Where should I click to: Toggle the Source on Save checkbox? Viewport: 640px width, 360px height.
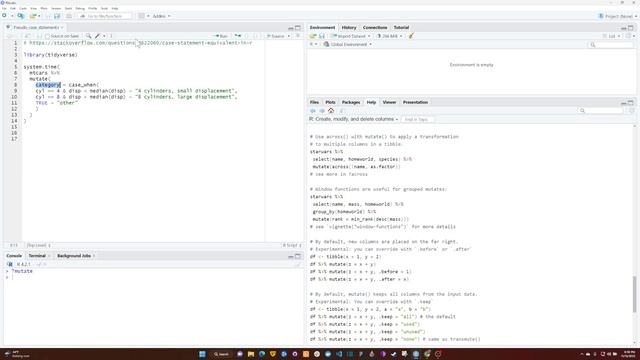(47, 36)
